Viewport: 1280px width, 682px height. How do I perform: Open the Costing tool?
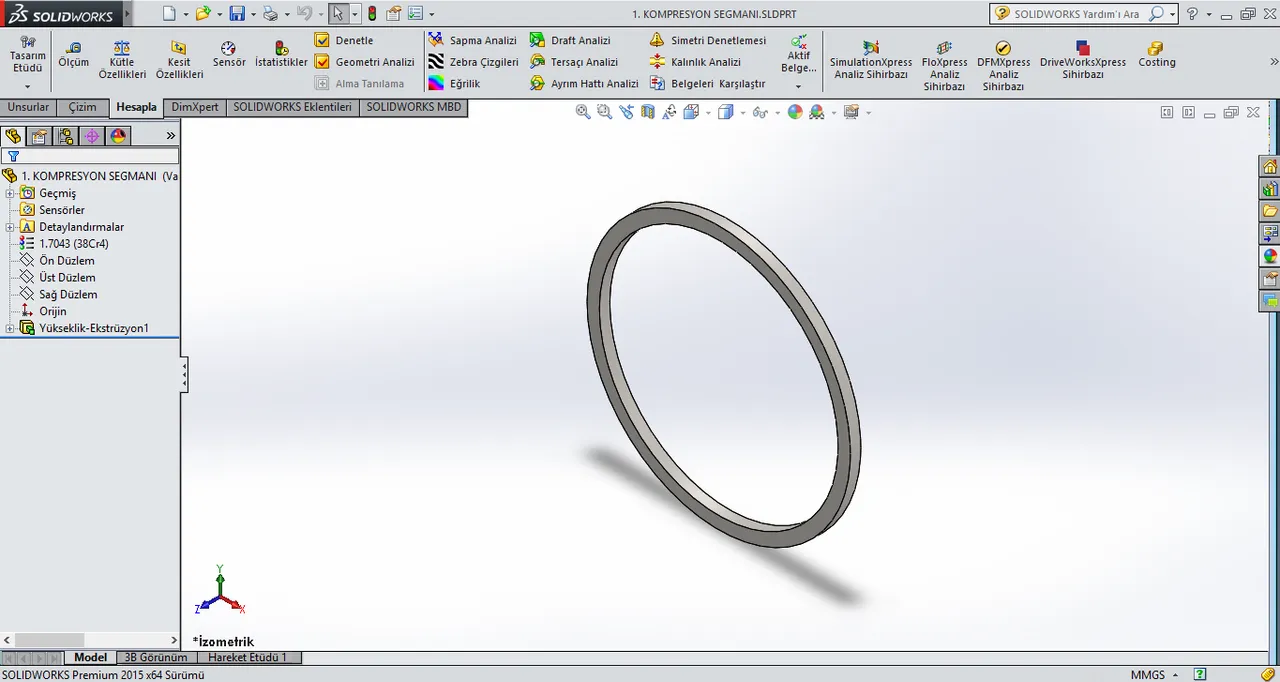coord(1157,54)
